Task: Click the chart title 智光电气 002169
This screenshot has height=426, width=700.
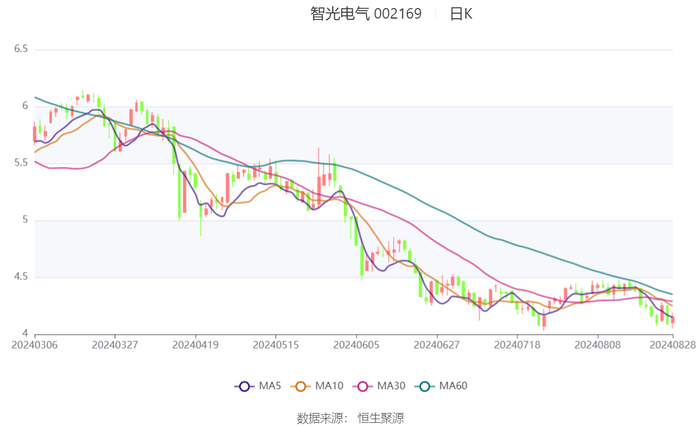Action: point(366,14)
